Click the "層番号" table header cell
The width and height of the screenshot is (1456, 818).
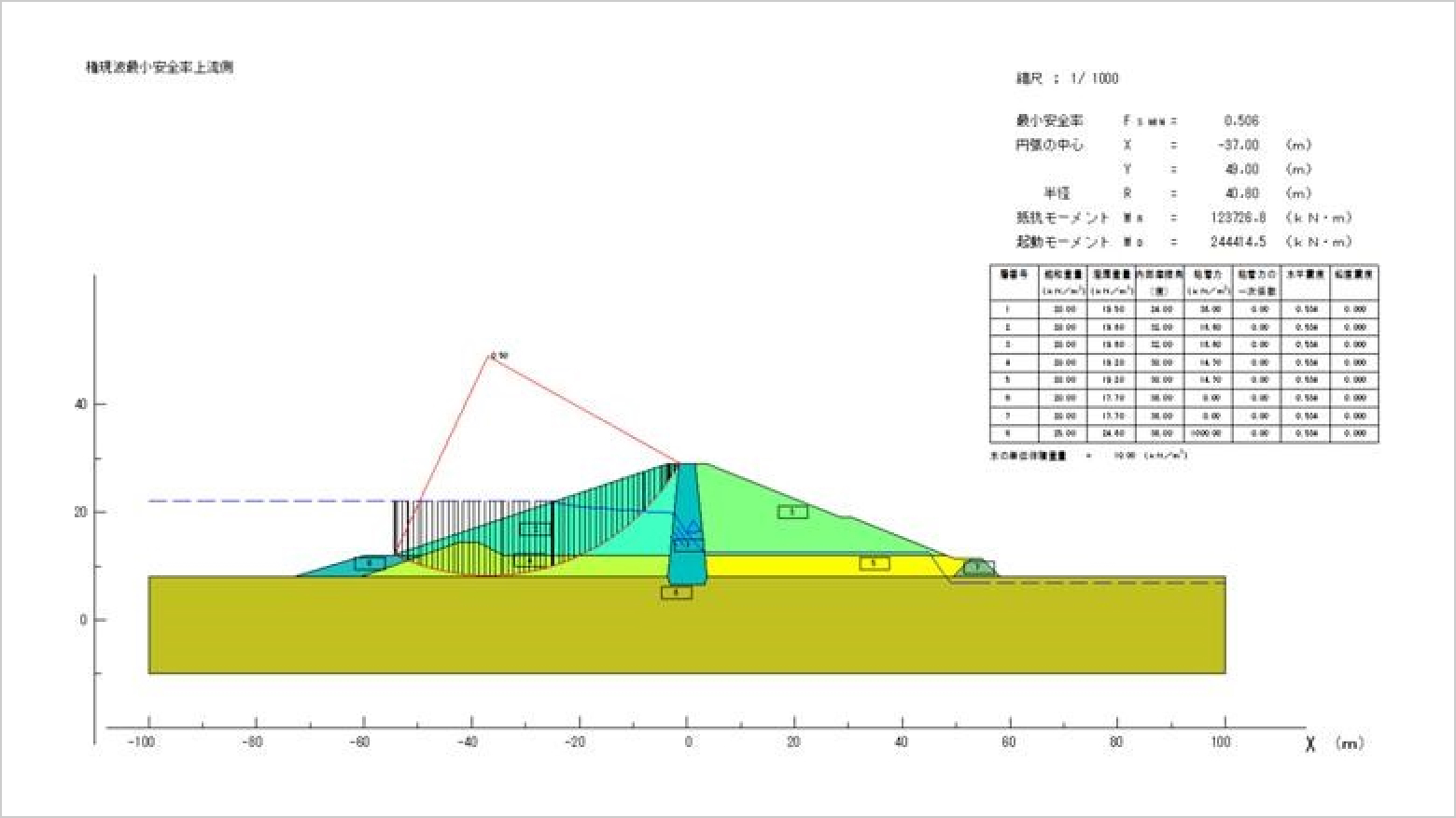click(x=1015, y=282)
